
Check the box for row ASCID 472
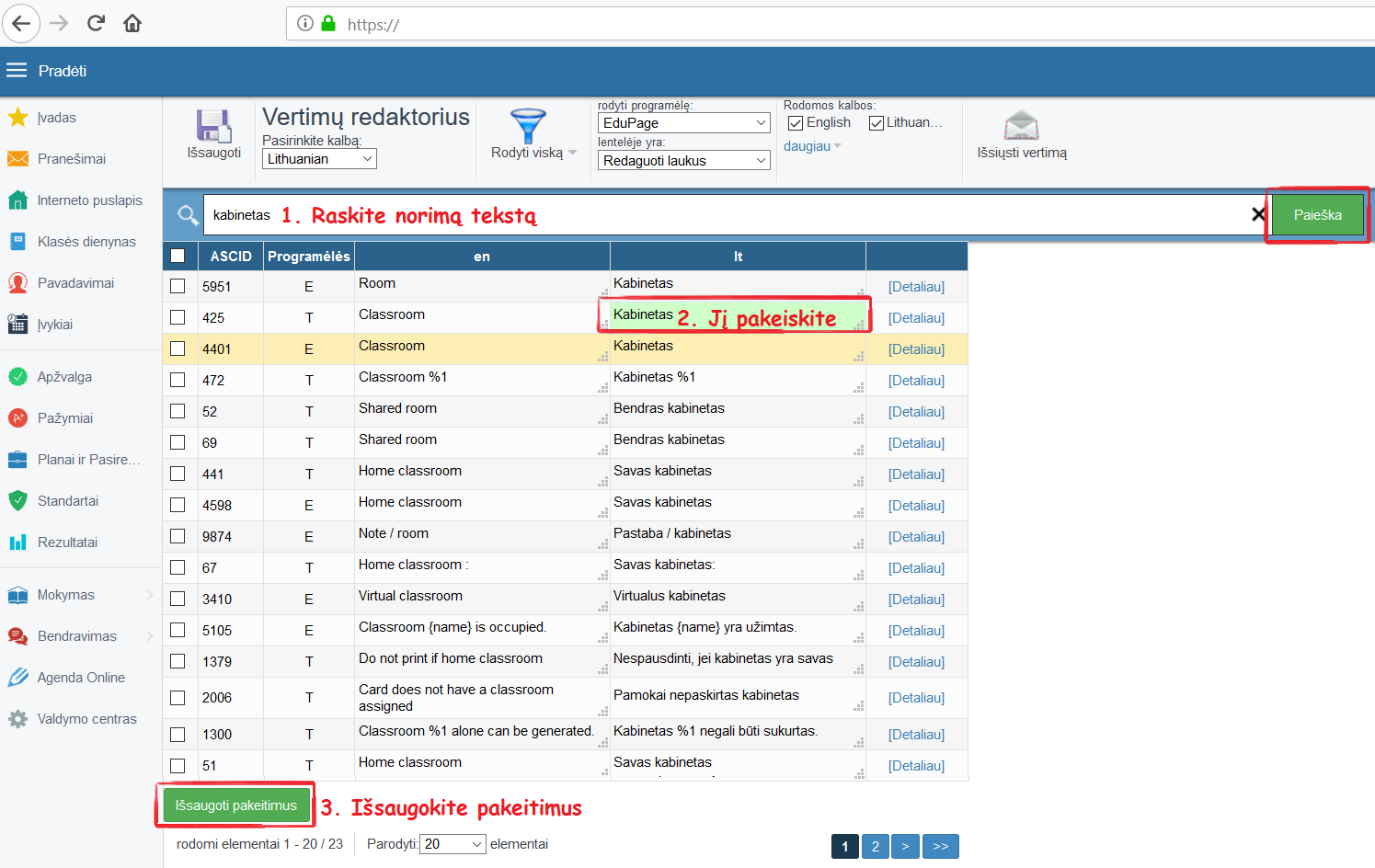pos(178,380)
